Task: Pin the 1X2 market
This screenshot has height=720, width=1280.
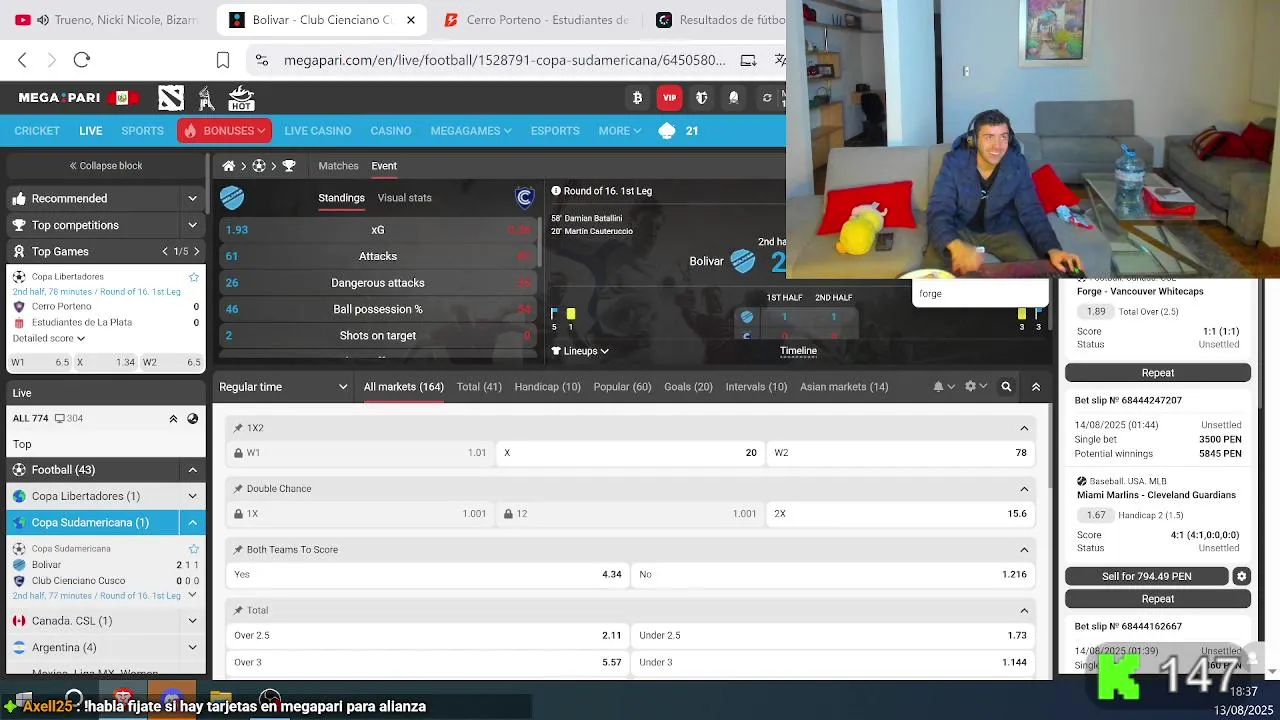Action: click(x=238, y=428)
